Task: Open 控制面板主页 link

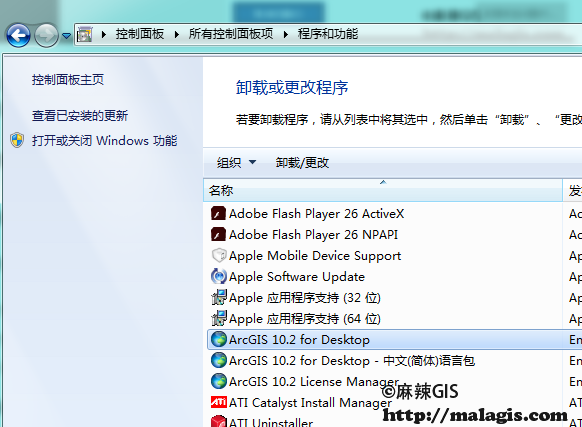Action: click(68, 79)
